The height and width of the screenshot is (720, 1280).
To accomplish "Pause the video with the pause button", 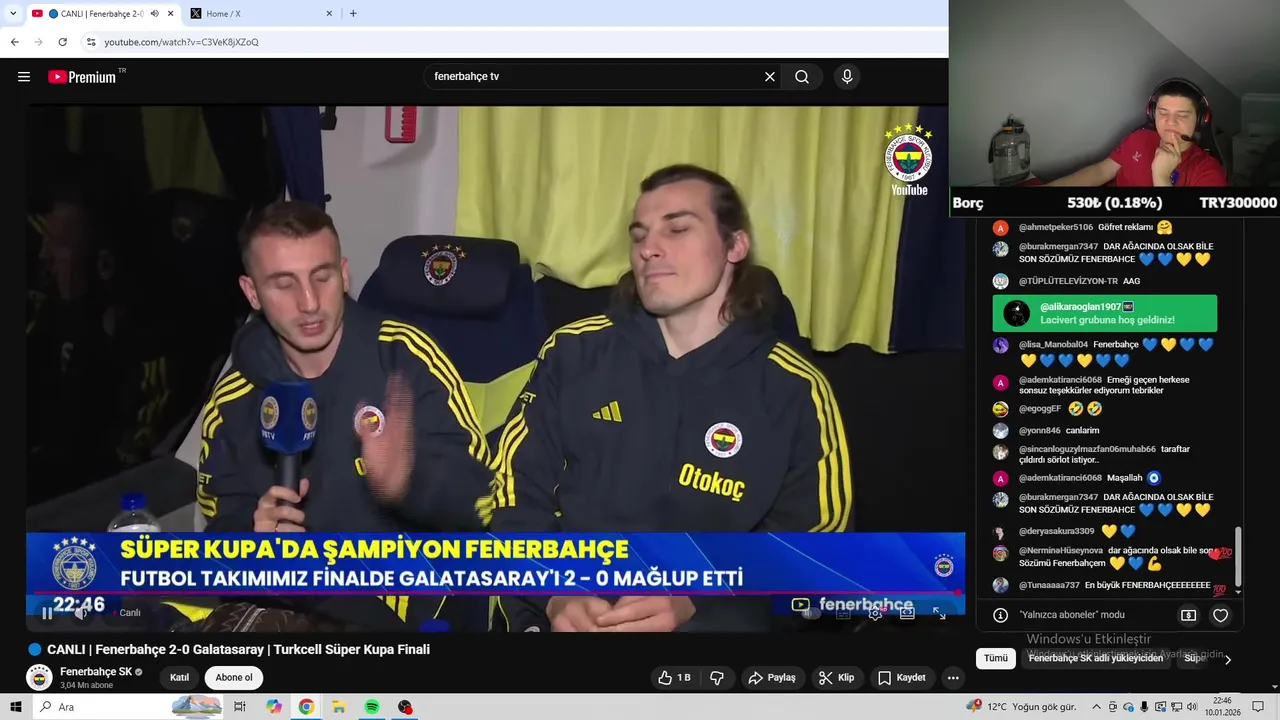I will coord(47,613).
